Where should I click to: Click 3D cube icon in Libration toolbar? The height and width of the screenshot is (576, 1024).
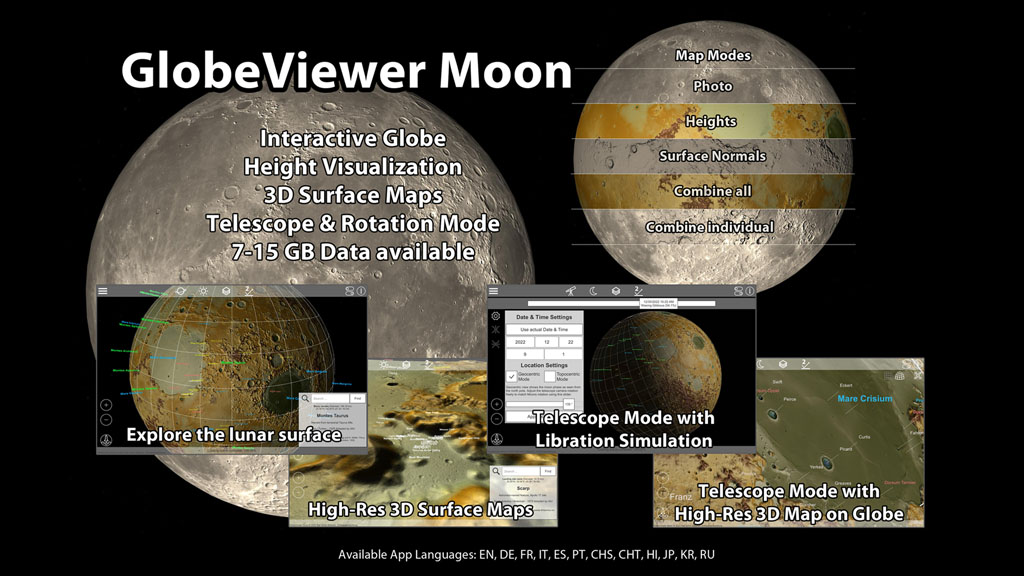(x=616, y=291)
